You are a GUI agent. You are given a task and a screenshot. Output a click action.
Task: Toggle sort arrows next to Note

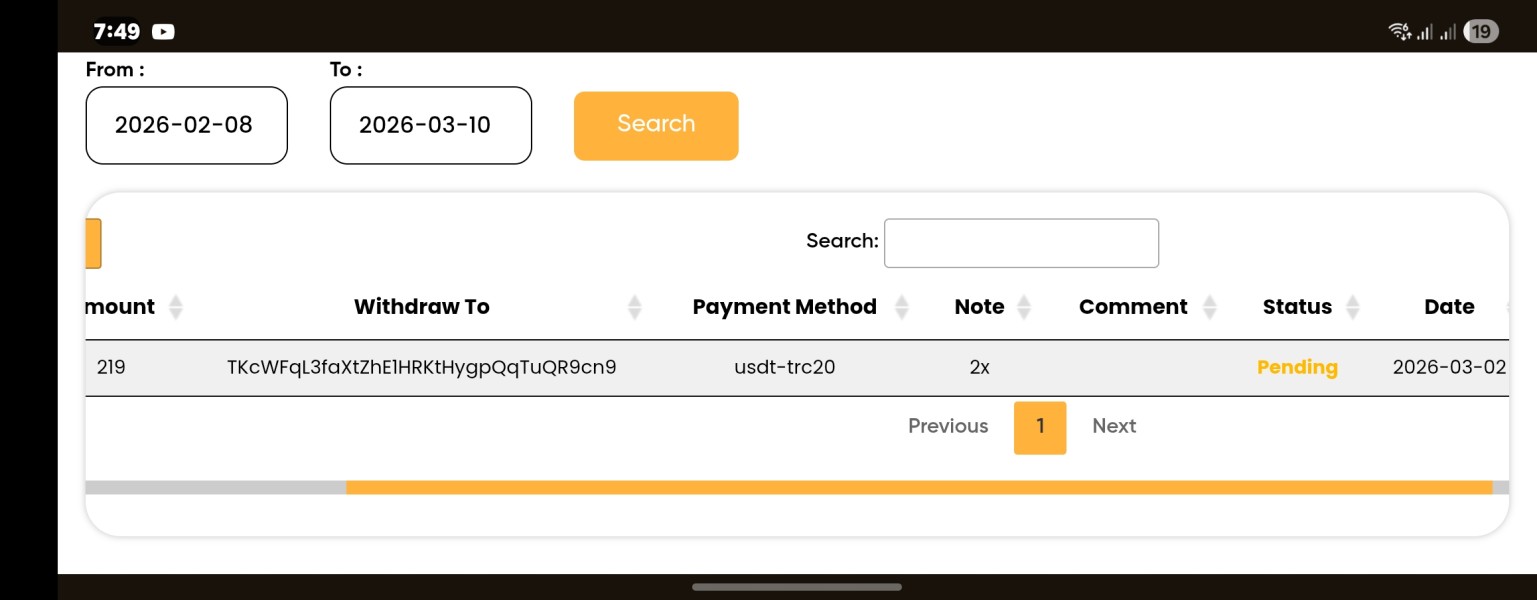point(1023,307)
